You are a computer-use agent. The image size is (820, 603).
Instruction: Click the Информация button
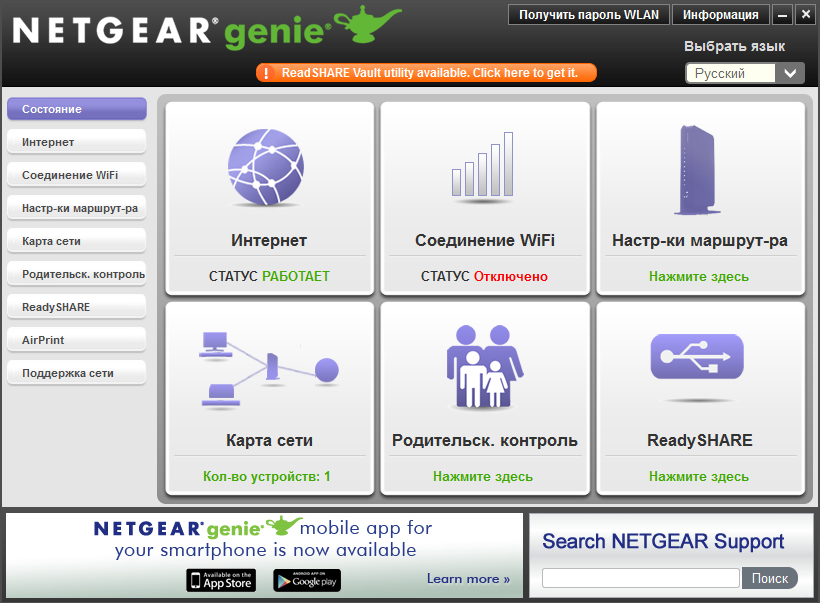coord(720,15)
